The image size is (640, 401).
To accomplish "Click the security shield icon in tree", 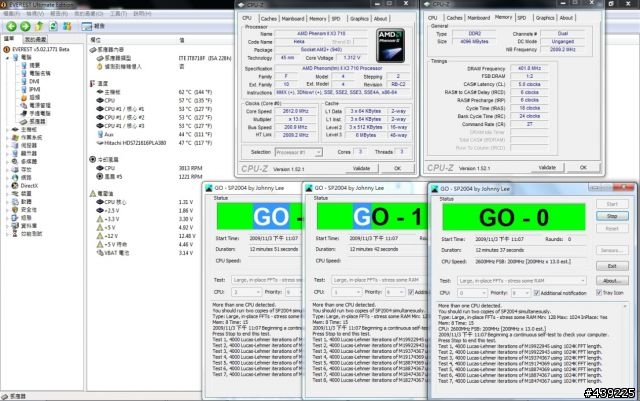I will point(15,209).
